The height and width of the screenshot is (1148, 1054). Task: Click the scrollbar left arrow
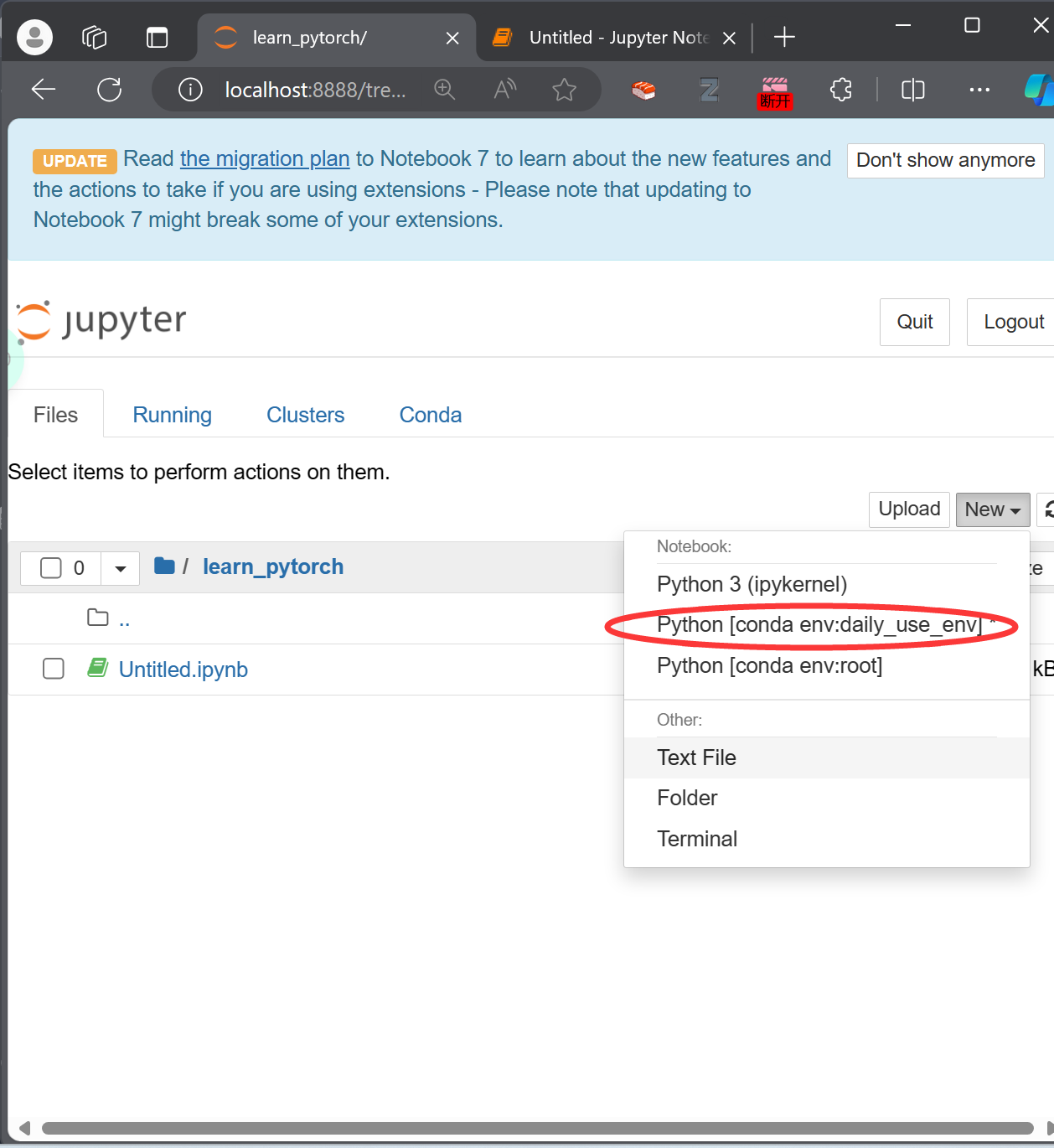[x=24, y=1128]
